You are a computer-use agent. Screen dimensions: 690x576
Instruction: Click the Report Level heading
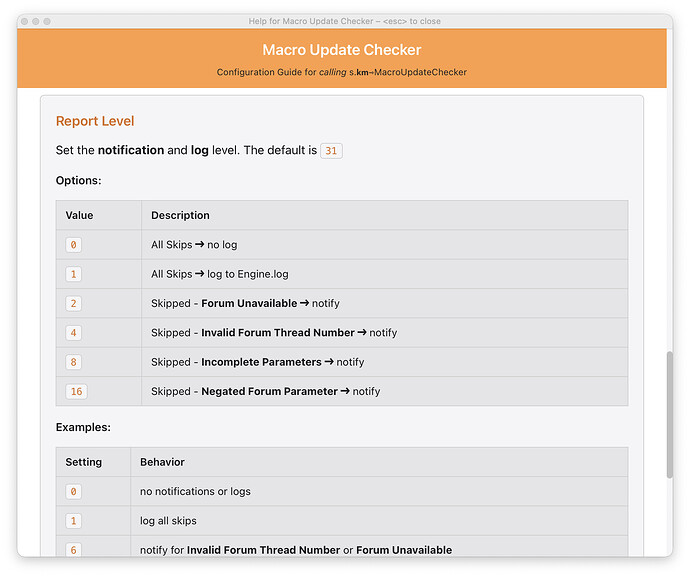(95, 121)
